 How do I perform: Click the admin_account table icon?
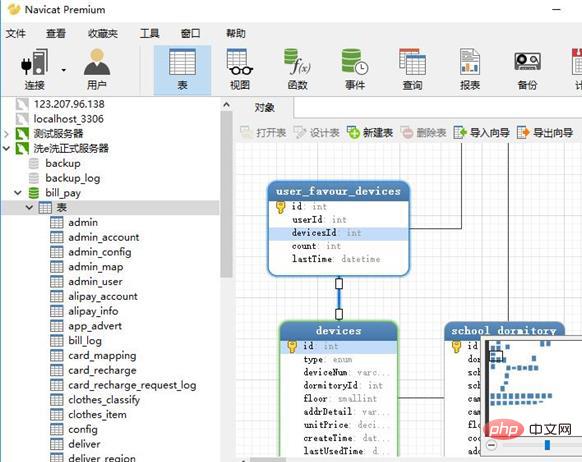tap(57, 237)
